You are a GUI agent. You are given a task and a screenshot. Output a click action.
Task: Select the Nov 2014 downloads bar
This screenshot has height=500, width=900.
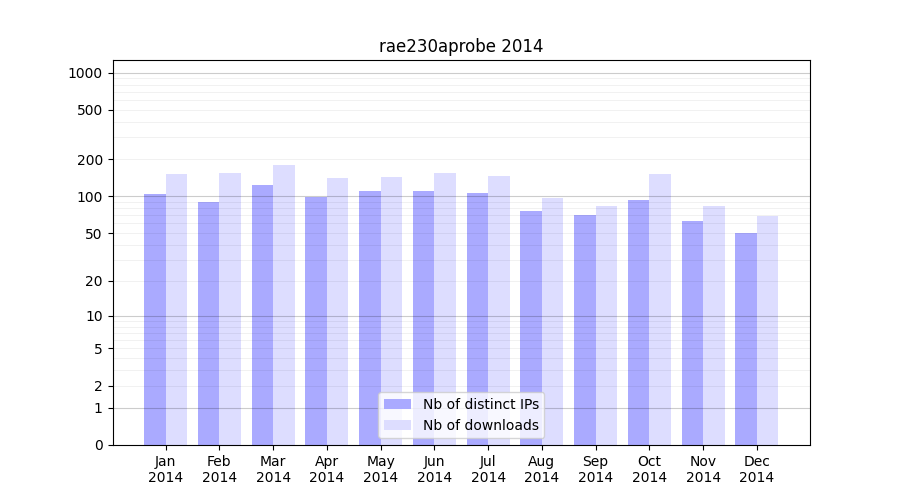point(714,325)
